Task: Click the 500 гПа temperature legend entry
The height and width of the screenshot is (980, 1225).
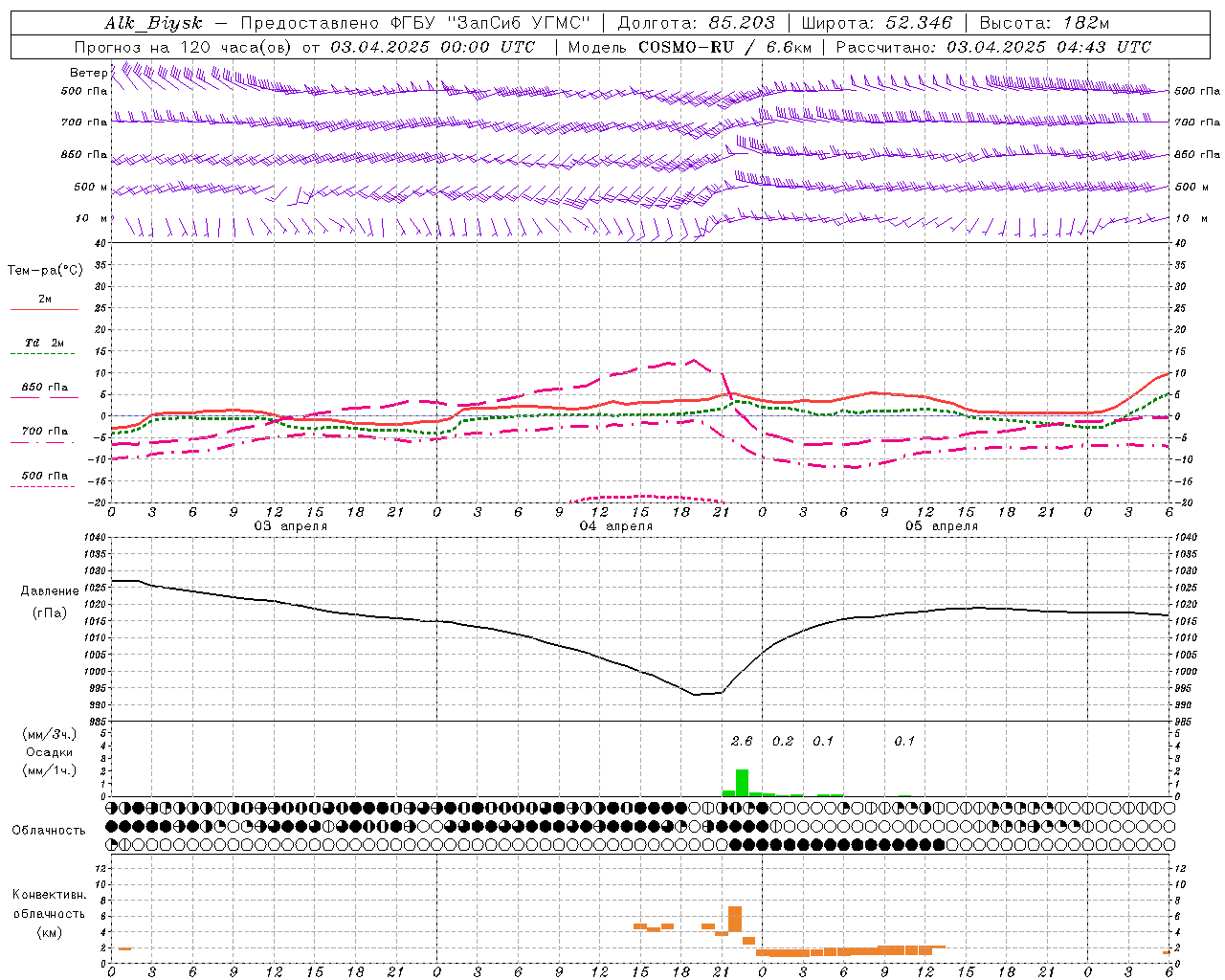Action: (45, 476)
